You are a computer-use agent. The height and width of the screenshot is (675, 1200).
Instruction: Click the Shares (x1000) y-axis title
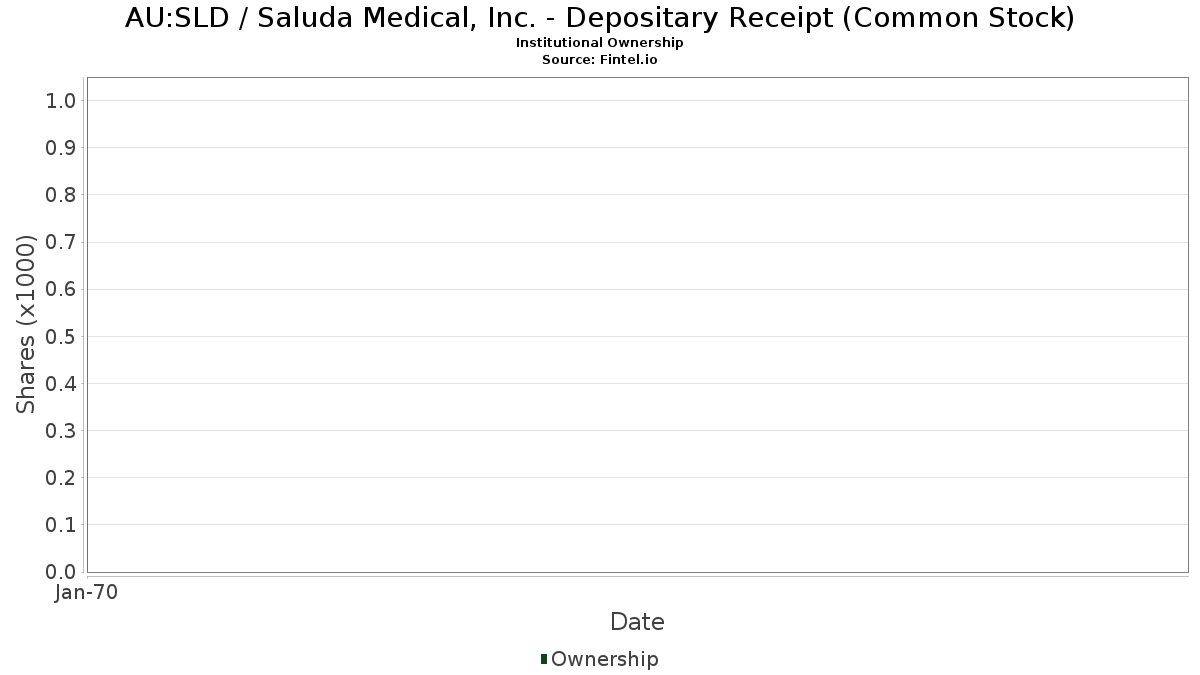(x=26, y=325)
